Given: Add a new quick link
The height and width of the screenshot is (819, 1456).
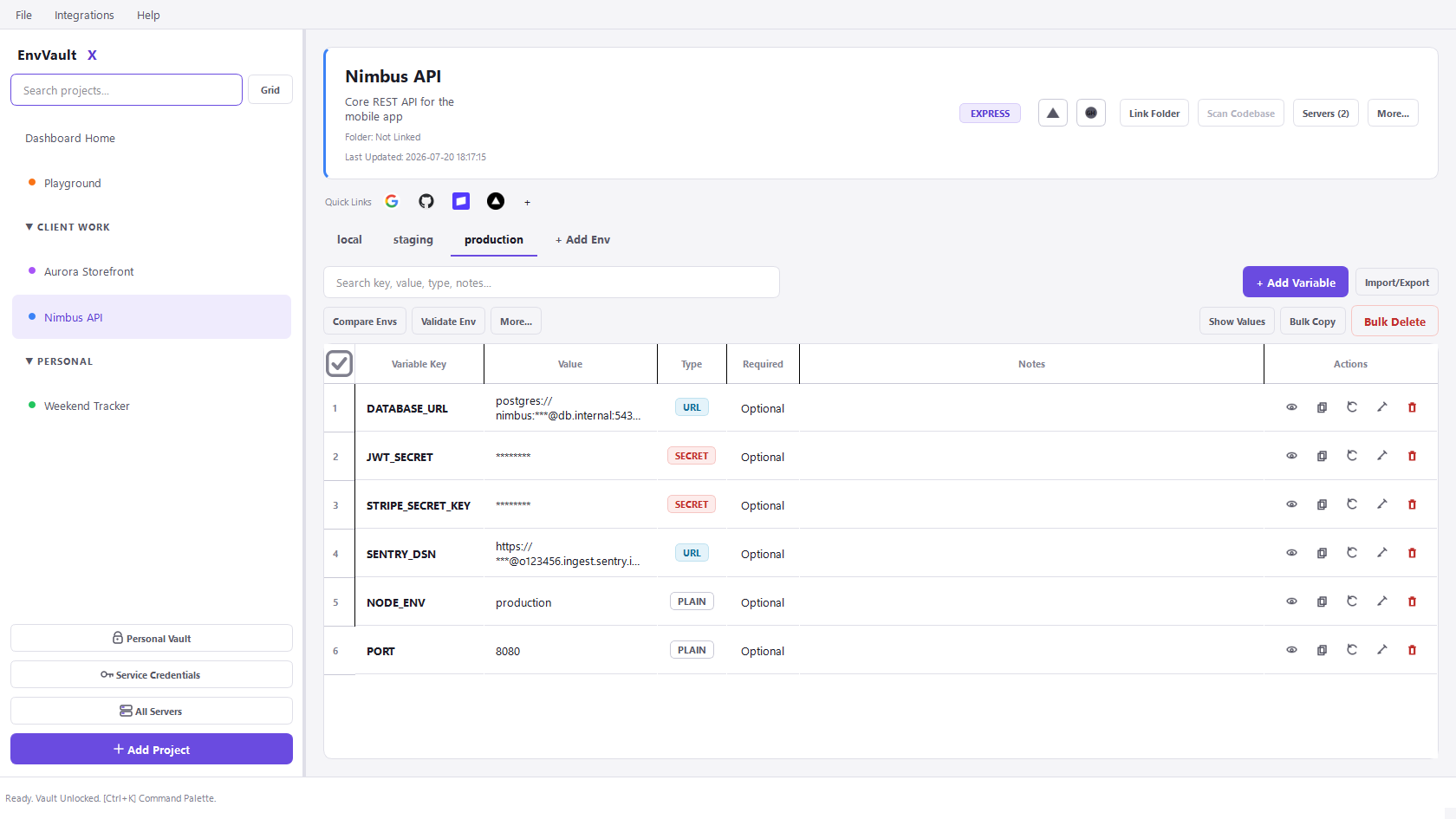Looking at the screenshot, I should tap(527, 202).
